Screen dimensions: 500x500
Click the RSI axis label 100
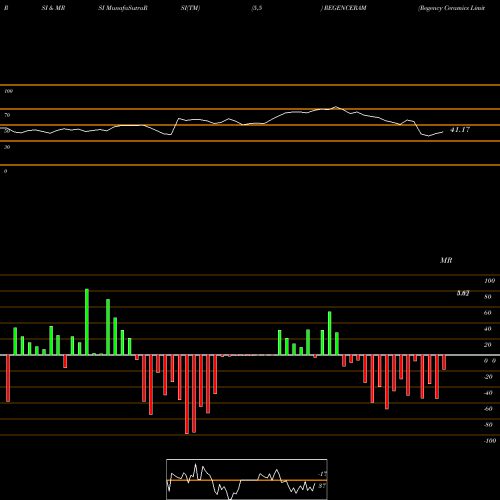click(9, 91)
